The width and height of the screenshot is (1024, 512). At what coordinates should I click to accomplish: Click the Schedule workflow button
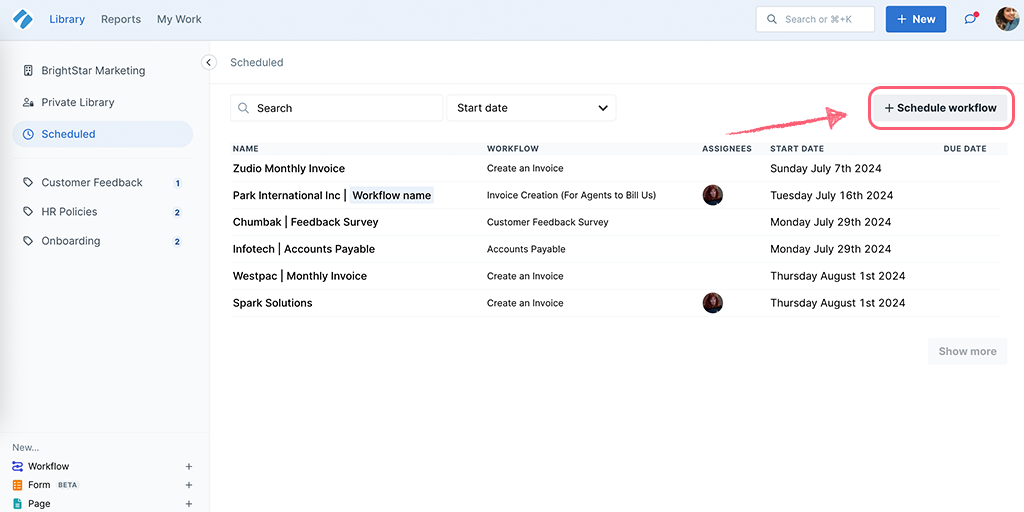(940, 108)
